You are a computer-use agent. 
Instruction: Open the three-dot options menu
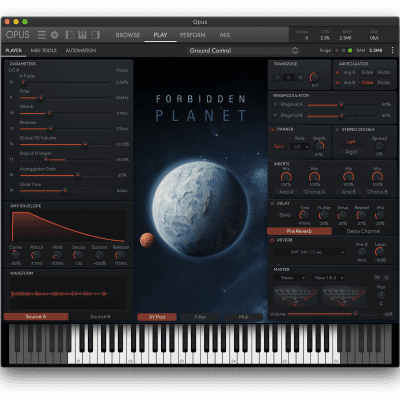tap(392, 50)
